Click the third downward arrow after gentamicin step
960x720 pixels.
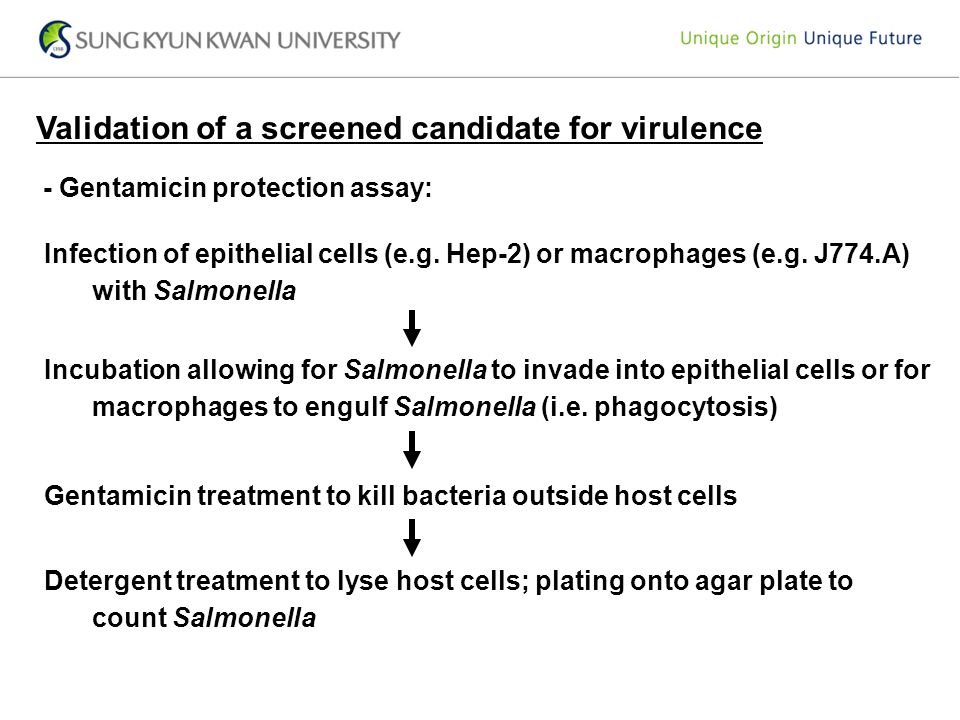(x=412, y=538)
